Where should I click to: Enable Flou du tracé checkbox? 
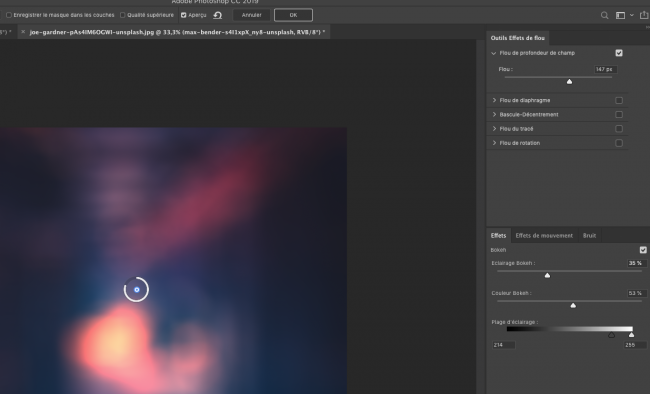pos(619,129)
